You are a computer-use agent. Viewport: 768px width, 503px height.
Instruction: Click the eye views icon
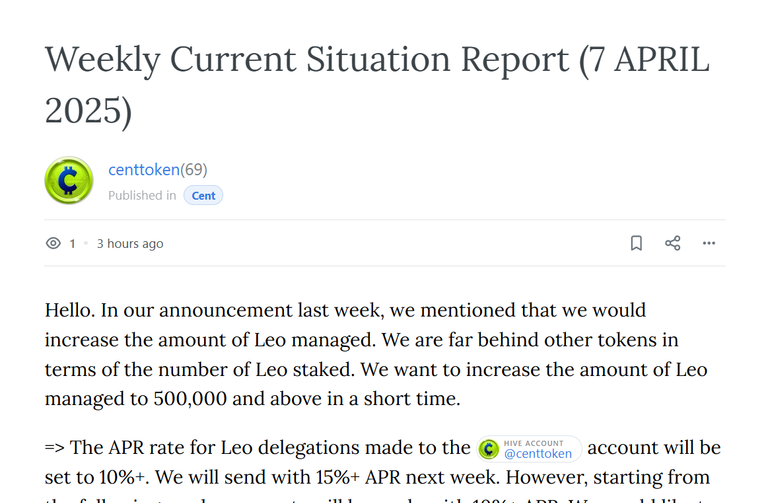(53, 243)
